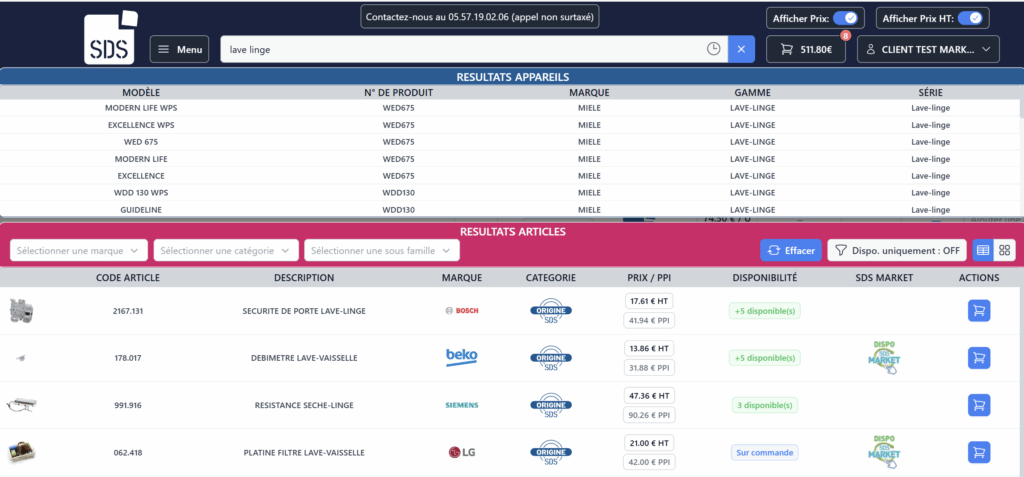Click Dispo SDS Market icon for PLATINE FILTRE
Image resolution: width=1024 pixels, height=477 pixels.
coord(884,452)
